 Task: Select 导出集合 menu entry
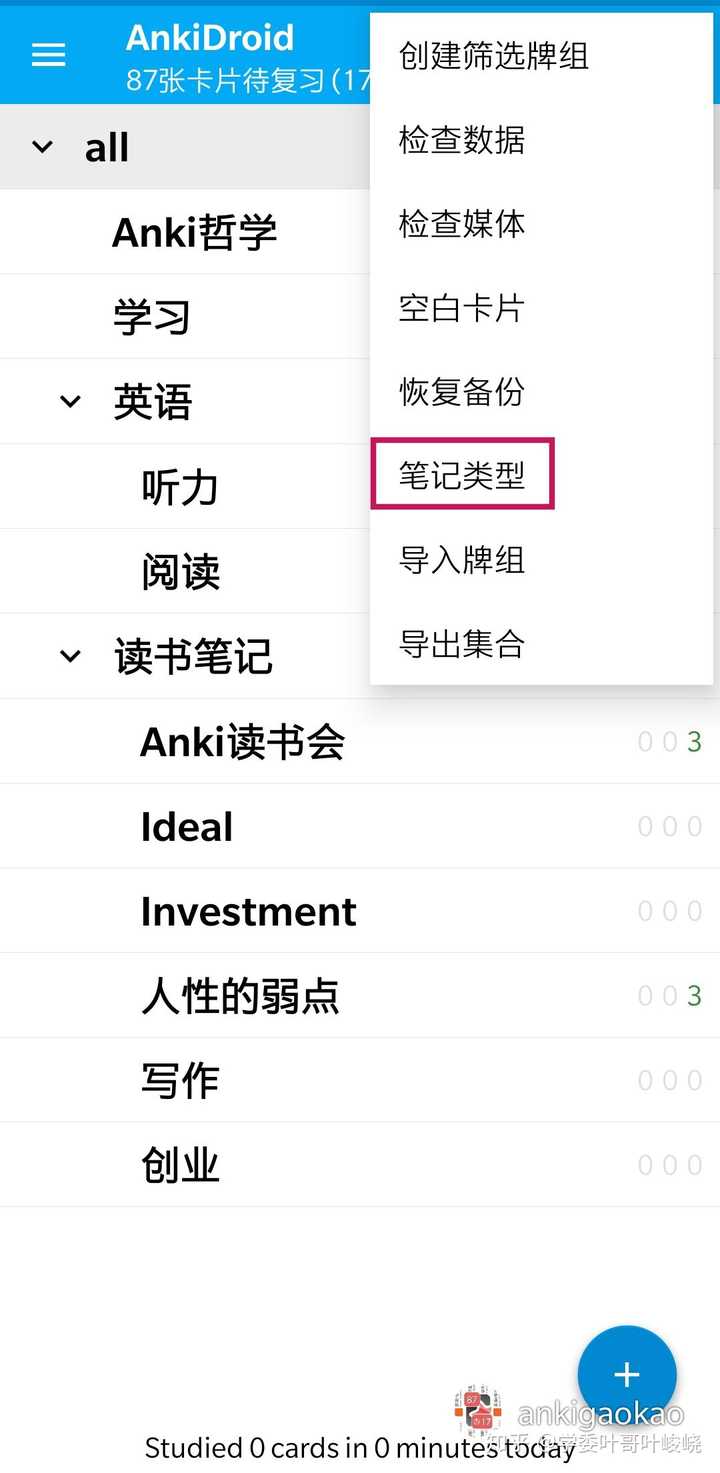tap(462, 644)
